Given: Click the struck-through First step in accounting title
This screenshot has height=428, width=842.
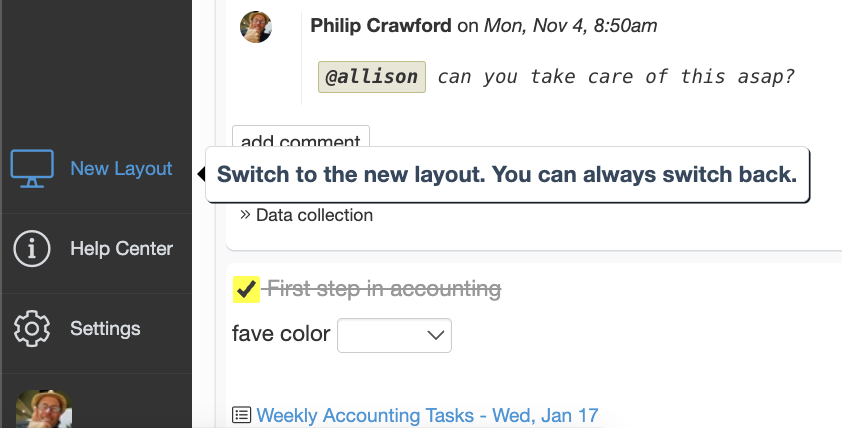Looking at the screenshot, I should pos(384,289).
